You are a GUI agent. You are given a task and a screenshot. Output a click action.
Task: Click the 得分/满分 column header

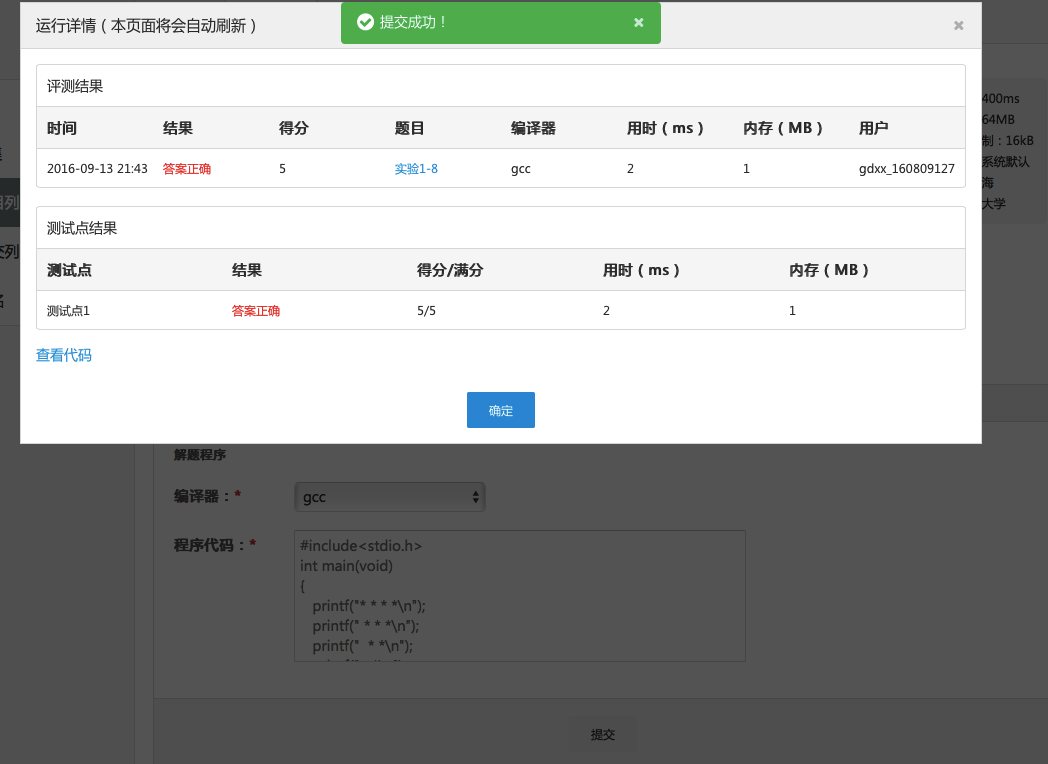click(x=450, y=270)
